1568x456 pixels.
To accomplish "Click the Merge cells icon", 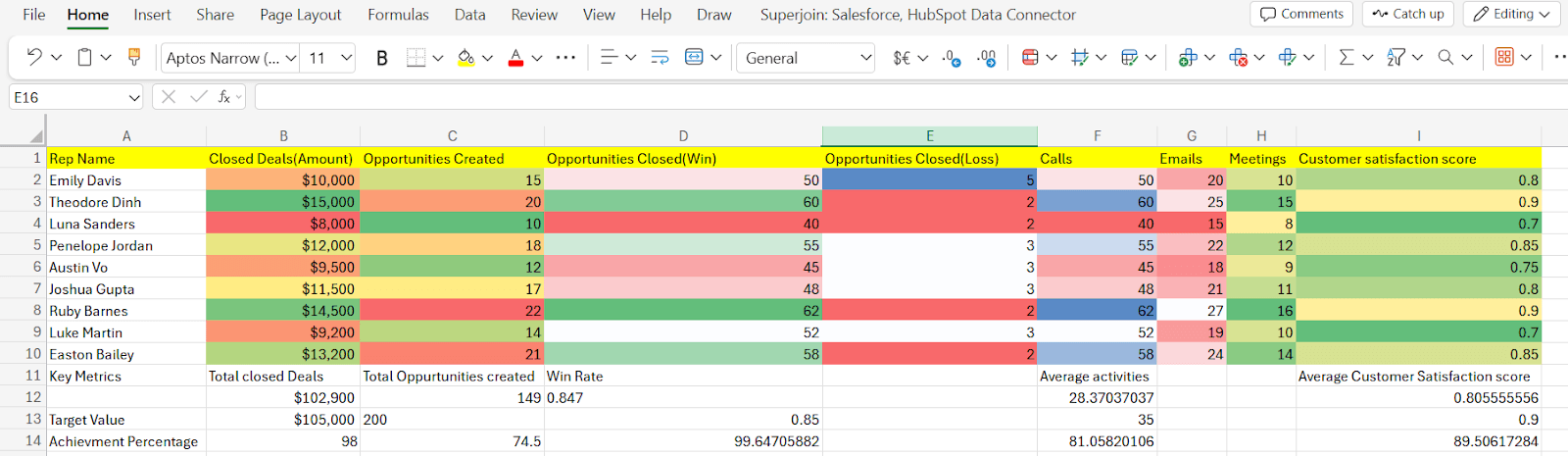I will tap(694, 58).
